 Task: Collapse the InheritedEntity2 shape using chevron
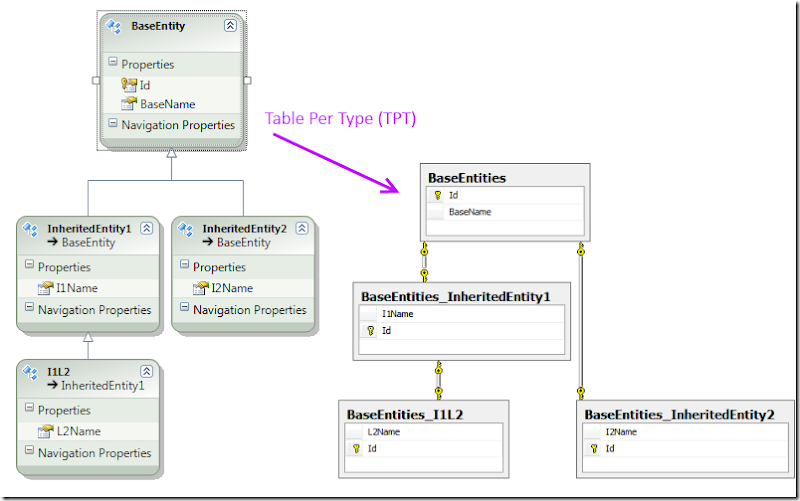pyautogui.click(x=302, y=229)
